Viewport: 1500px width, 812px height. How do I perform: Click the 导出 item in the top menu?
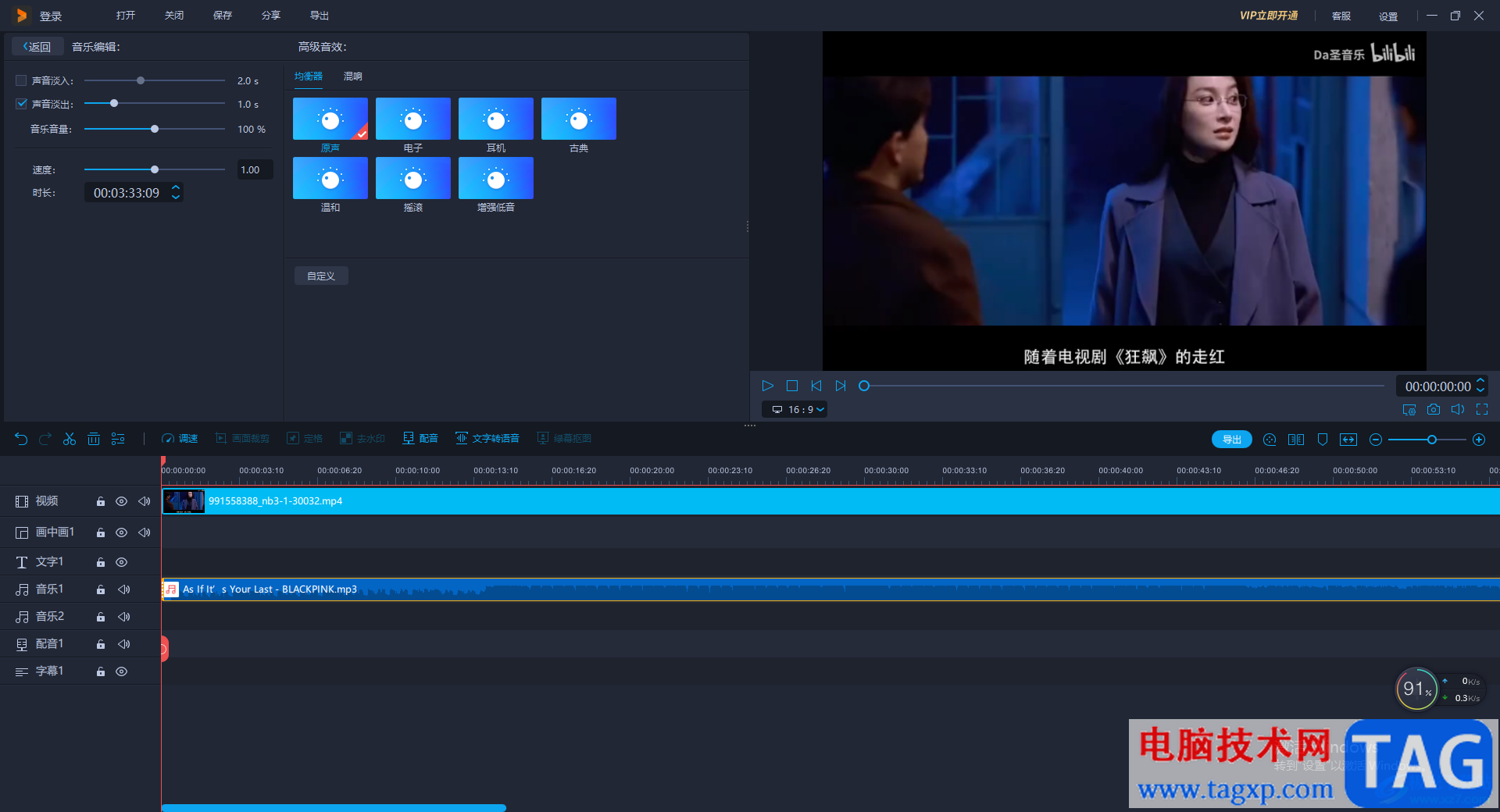point(320,16)
